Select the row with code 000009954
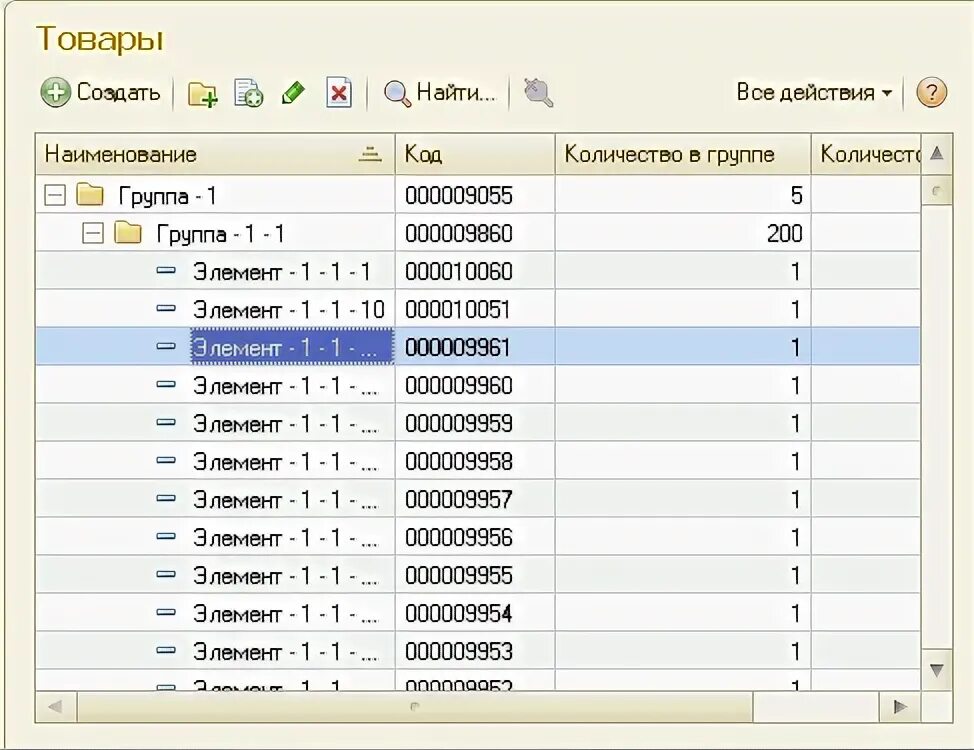Viewport: 974px width, 750px height. (x=478, y=613)
